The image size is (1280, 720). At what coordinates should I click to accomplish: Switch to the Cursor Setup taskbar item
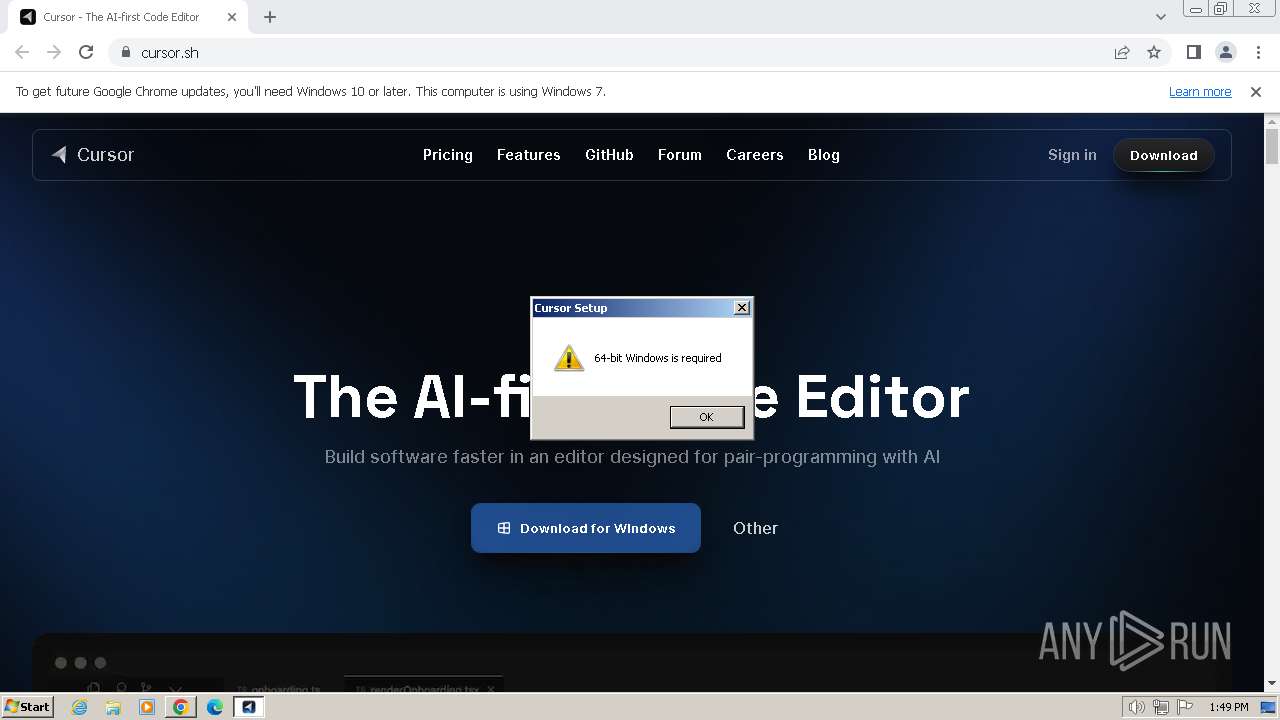tap(249, 707)
